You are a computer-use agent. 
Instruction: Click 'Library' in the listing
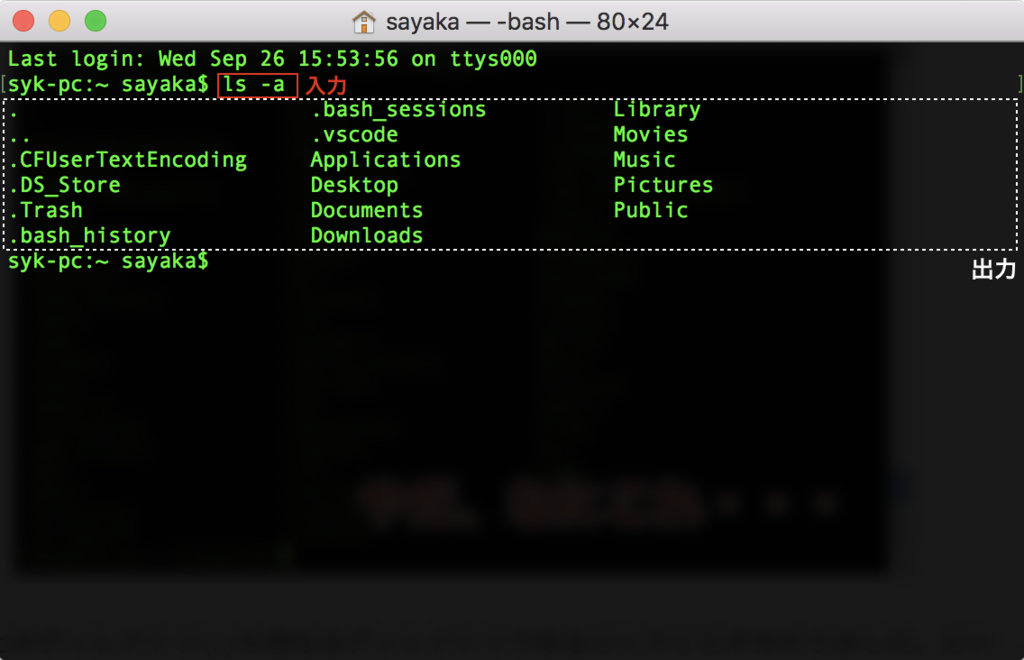tap(657, 110)
